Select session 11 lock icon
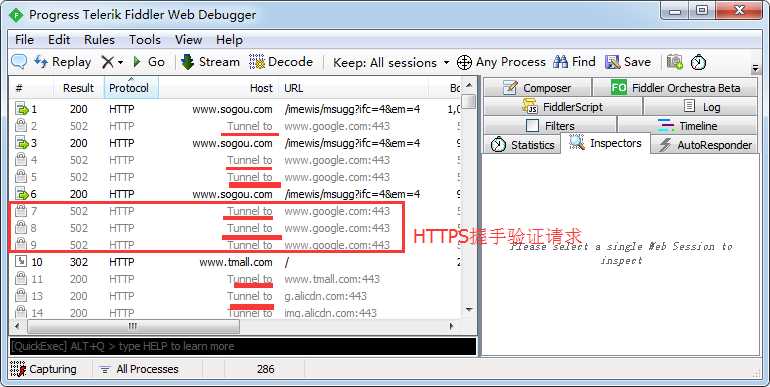The image size is (770, 387). [x=21, y=279]
